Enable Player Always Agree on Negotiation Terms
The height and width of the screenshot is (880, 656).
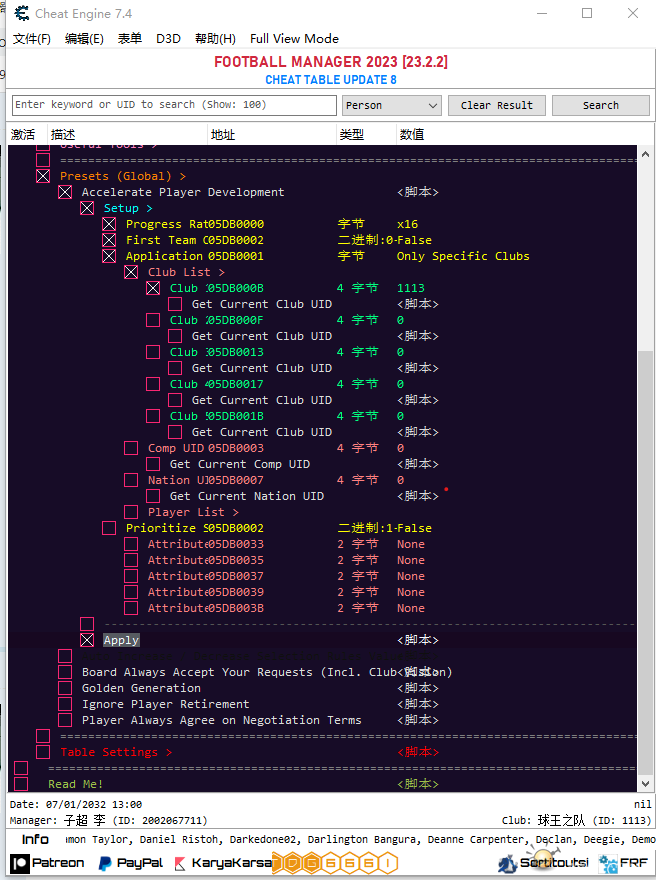65,720
